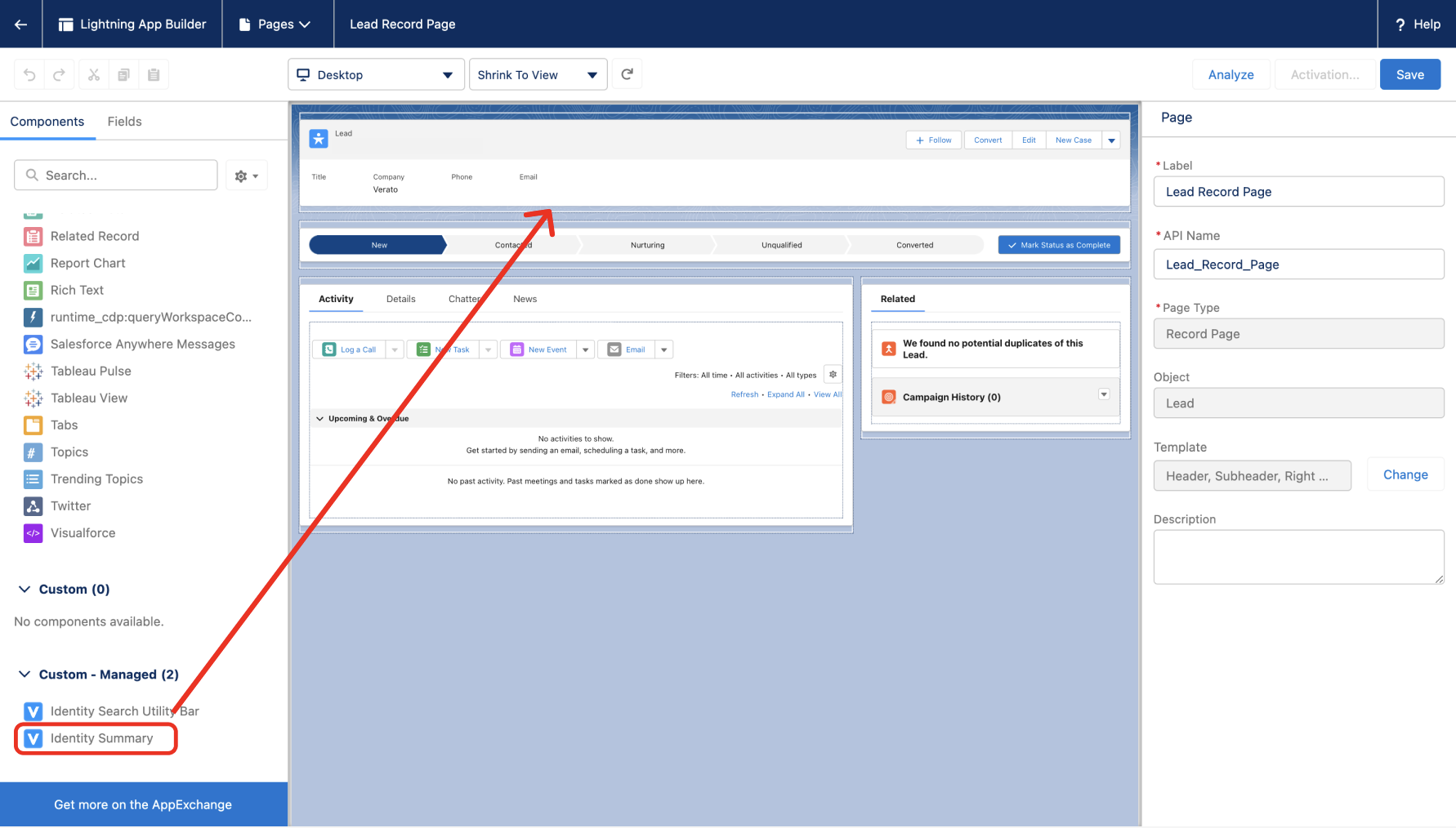This screenshot has width=1456, height=828.
Task: Click Mark Status as Complete button
Action: click(1059, 245)
